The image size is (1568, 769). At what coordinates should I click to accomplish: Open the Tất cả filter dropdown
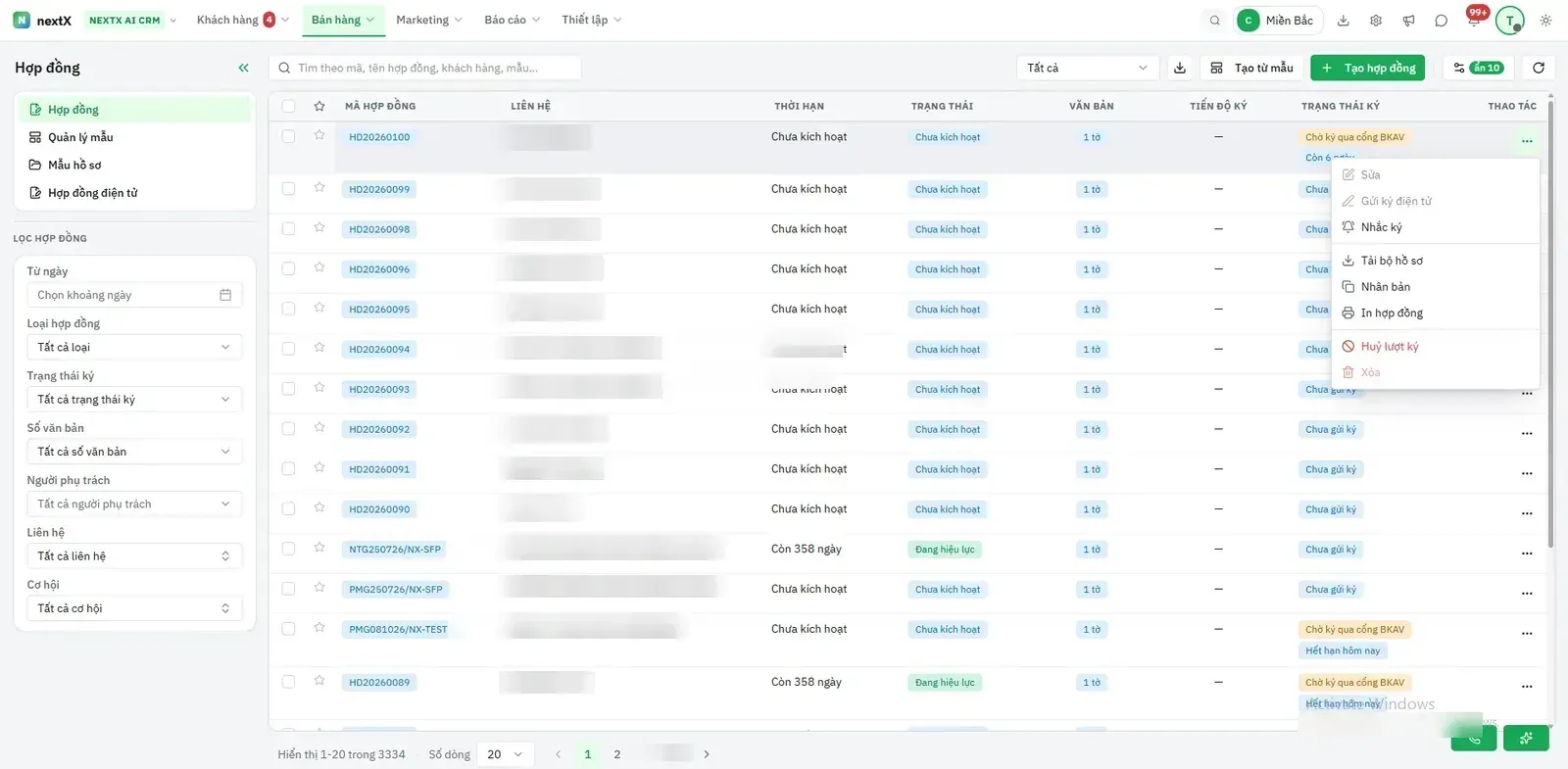pos(1088,68)
